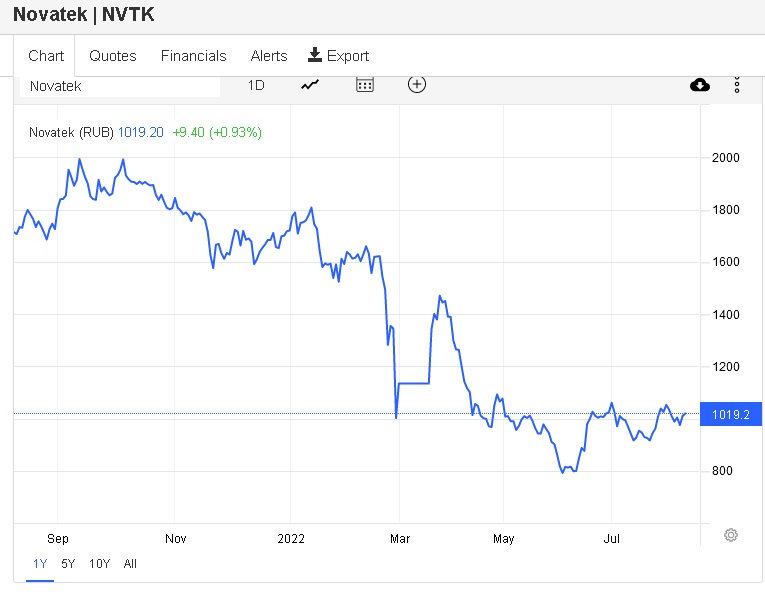Click the Novatek (RUB) series legend label

coord(72,132)
